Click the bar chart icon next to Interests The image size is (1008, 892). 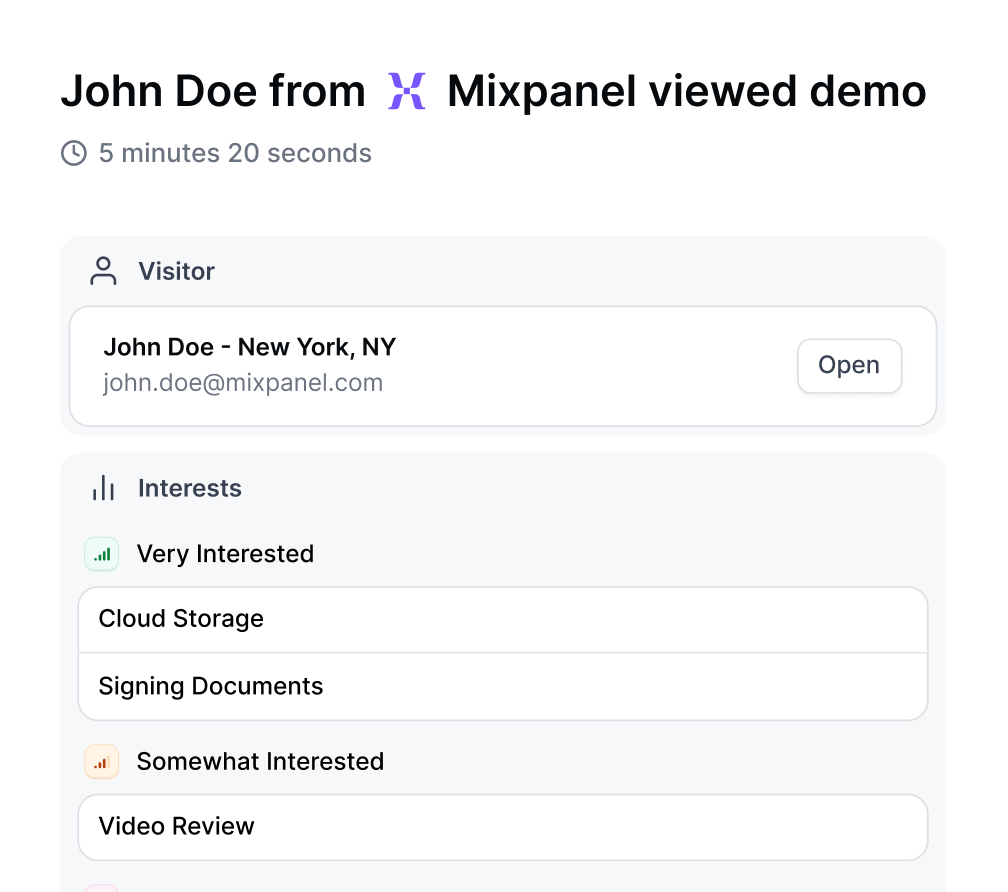104,488
